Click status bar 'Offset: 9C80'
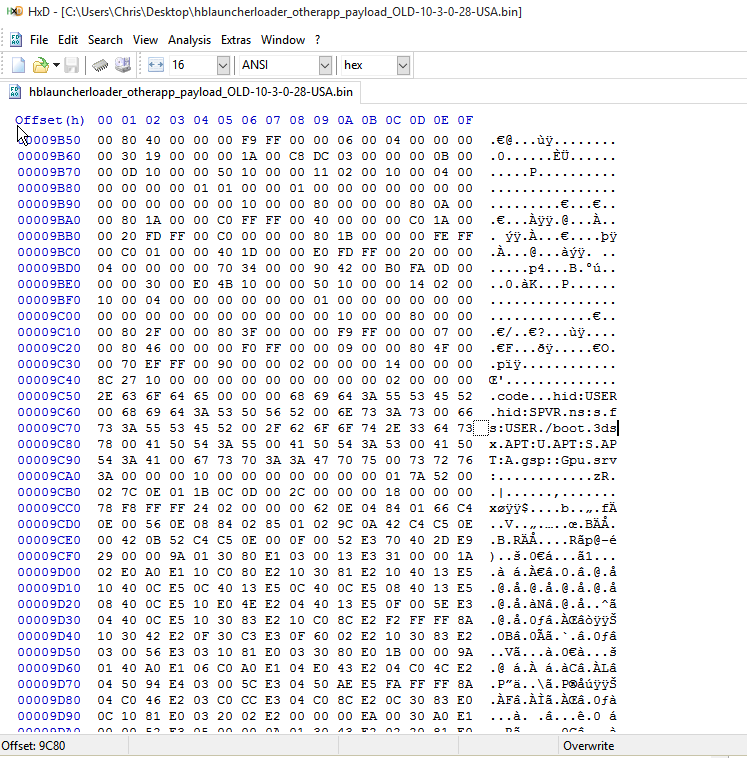Image resolution: width=747 pixels, height=758 pixels. tap(33, 746)
